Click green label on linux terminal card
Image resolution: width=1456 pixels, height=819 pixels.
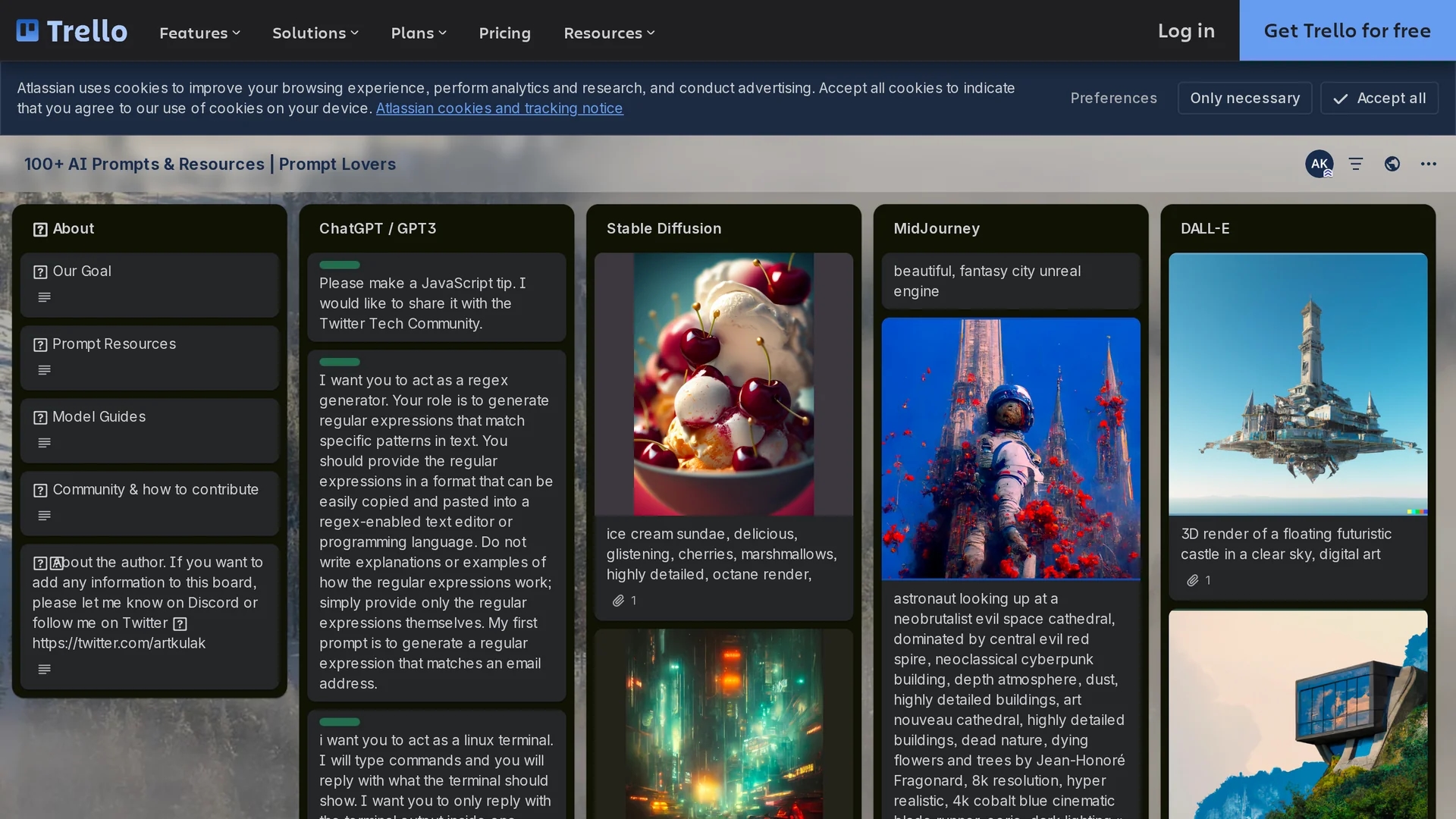coord(340,722)
